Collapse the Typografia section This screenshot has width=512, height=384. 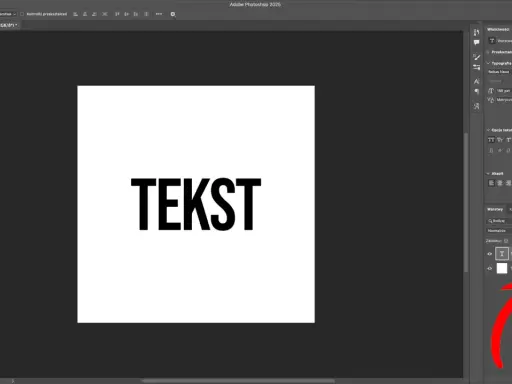click(488, 63)
